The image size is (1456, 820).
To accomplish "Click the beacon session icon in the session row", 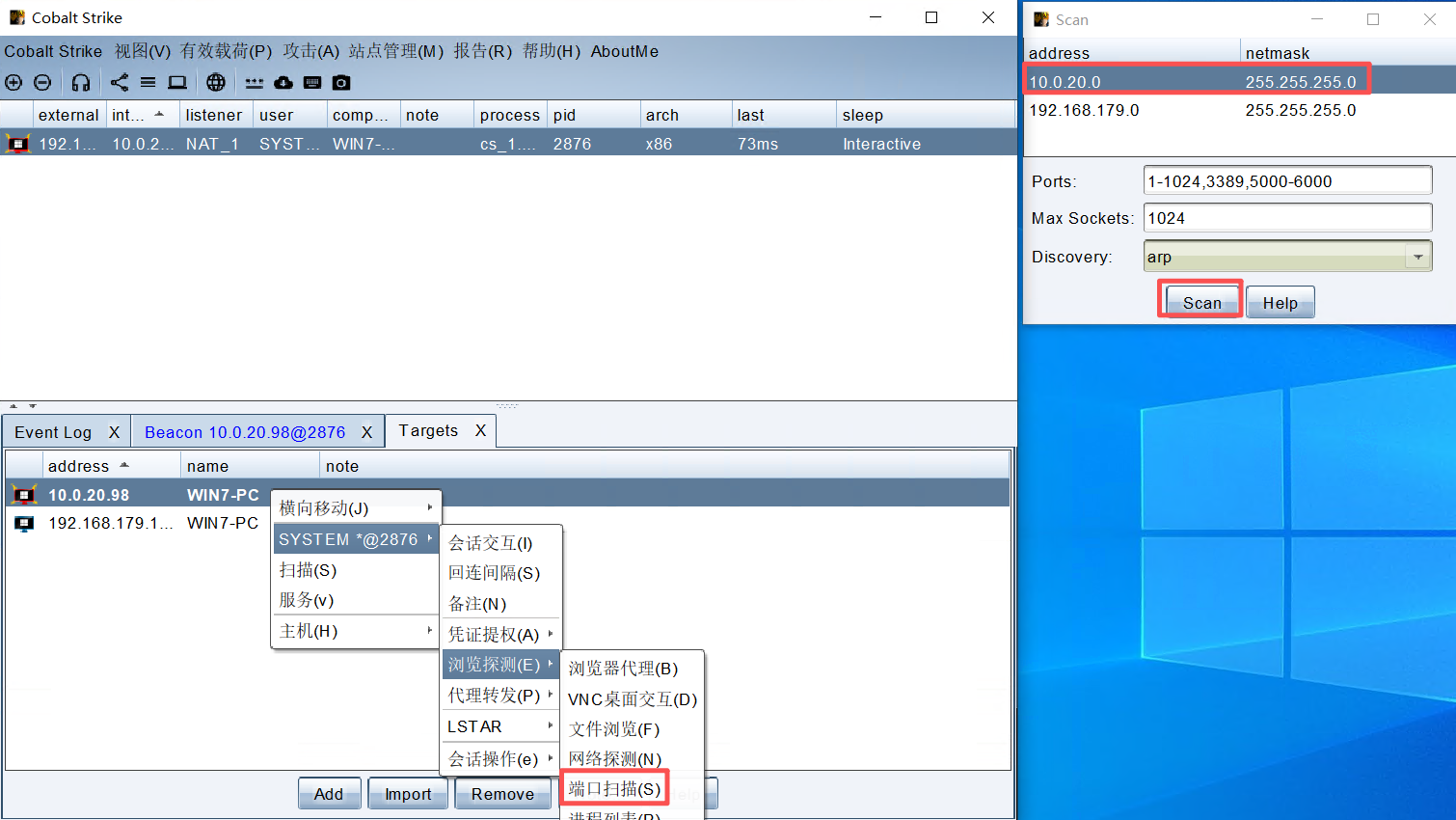I will [x=17, y=144].
